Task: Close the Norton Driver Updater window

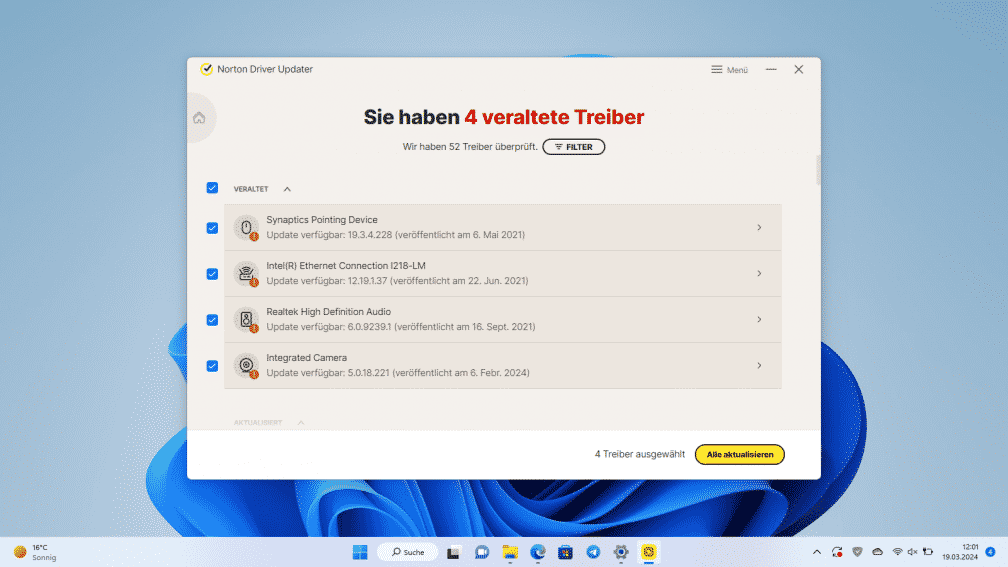Action: coord(798,69)
